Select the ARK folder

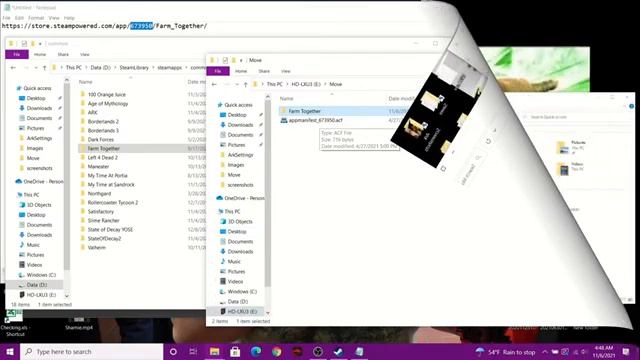tap(93, 112)
